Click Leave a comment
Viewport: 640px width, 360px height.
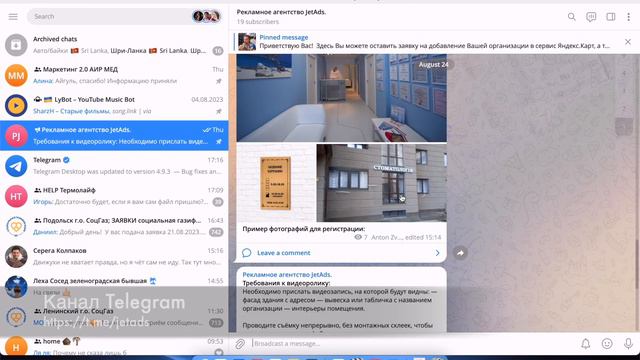[x=284, y=253]
